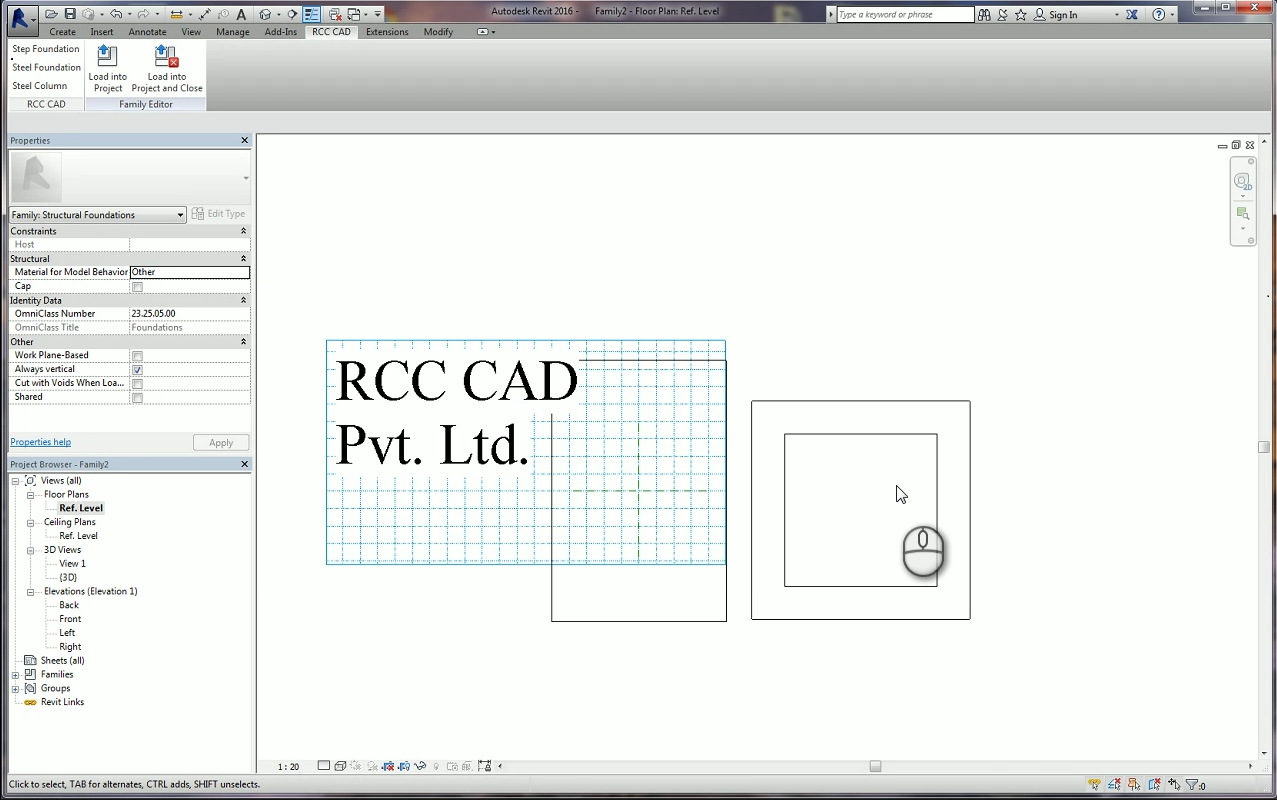Check the Shared property checkbox

coord(136,397)
